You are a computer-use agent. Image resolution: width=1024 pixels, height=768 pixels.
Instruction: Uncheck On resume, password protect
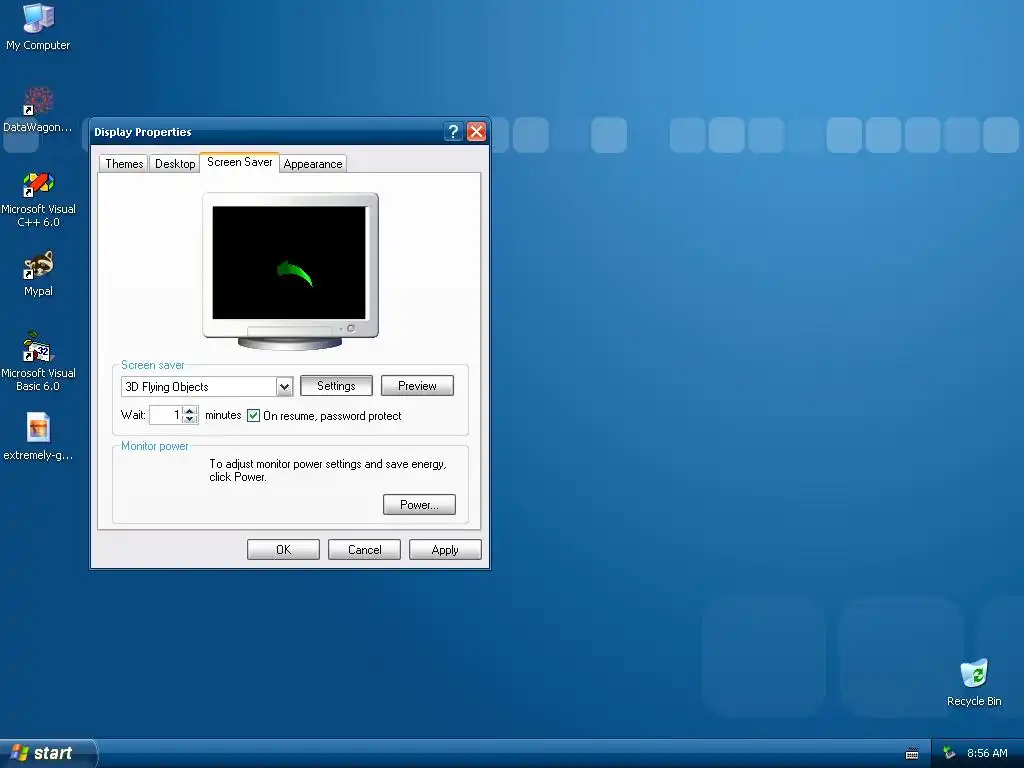[253, 415]
